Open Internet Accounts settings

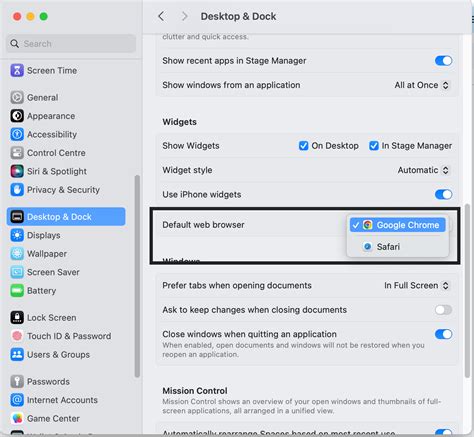[66, 400]
